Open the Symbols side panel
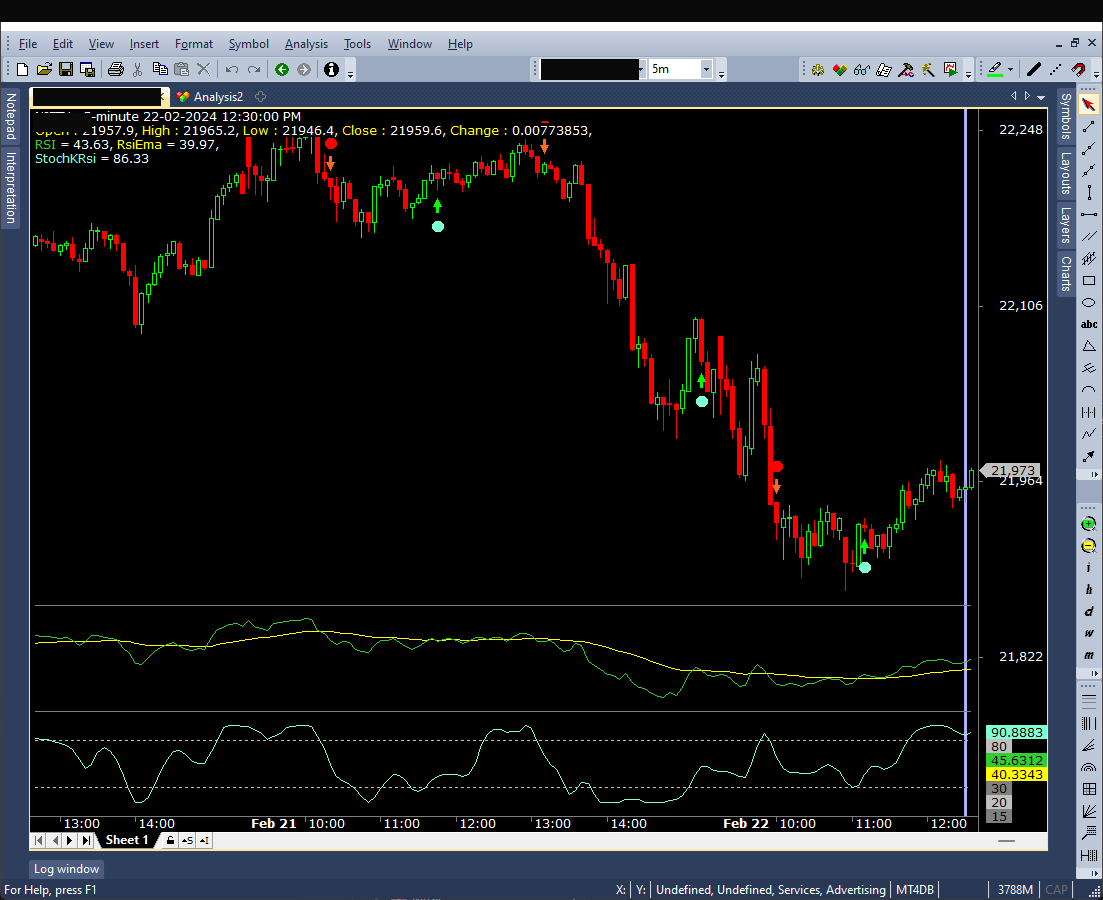The height and width of the screenshot is (900, 1103). click(x=1066, y=117)
